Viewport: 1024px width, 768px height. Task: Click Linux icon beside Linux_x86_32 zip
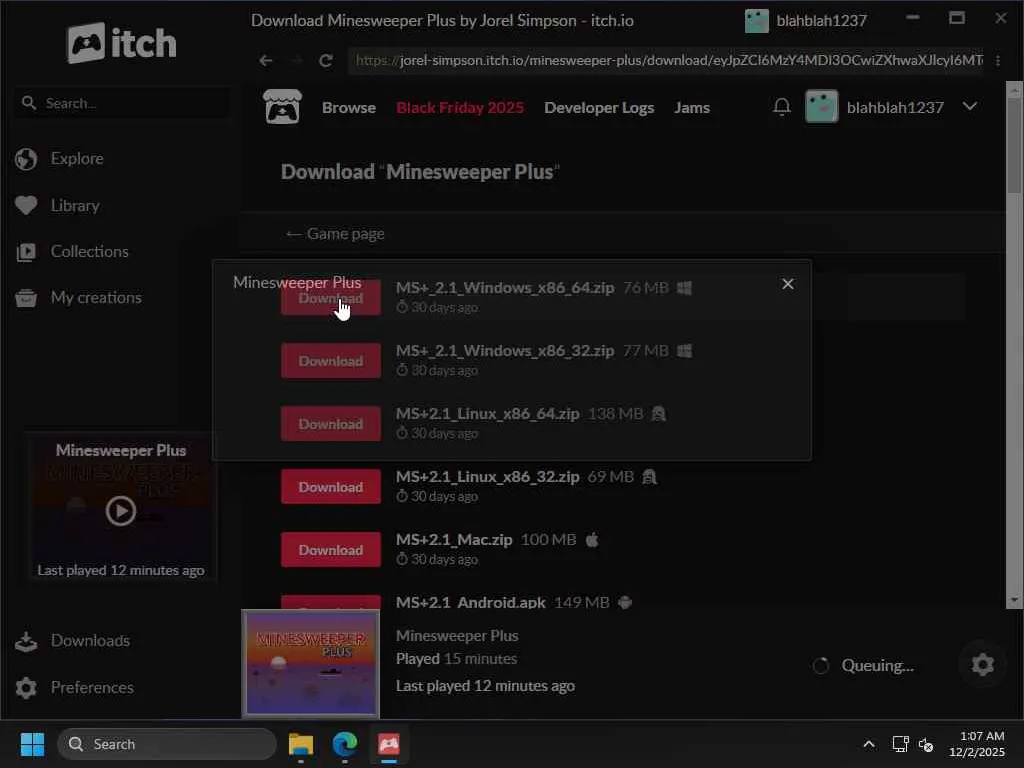pos(648,477)
